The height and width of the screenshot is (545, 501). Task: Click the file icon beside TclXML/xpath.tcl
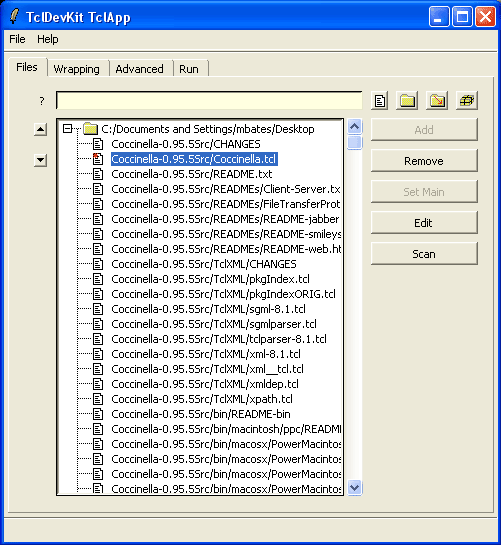tap(98, 399)
